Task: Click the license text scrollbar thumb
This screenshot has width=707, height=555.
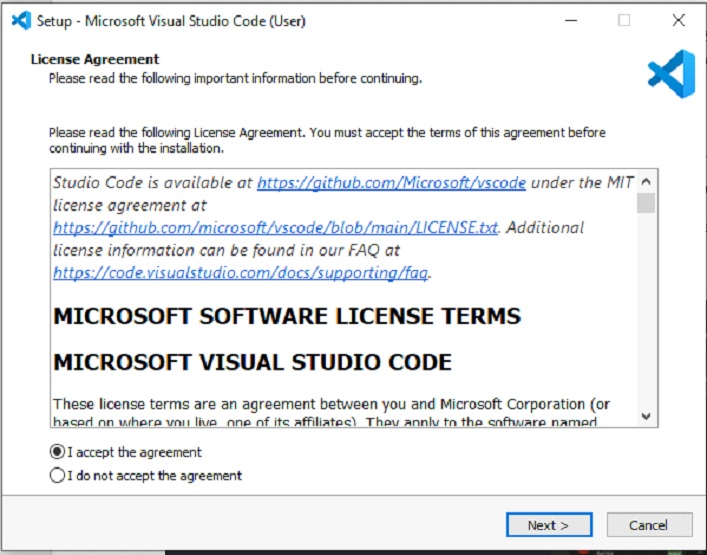Action: click(646, 202)
